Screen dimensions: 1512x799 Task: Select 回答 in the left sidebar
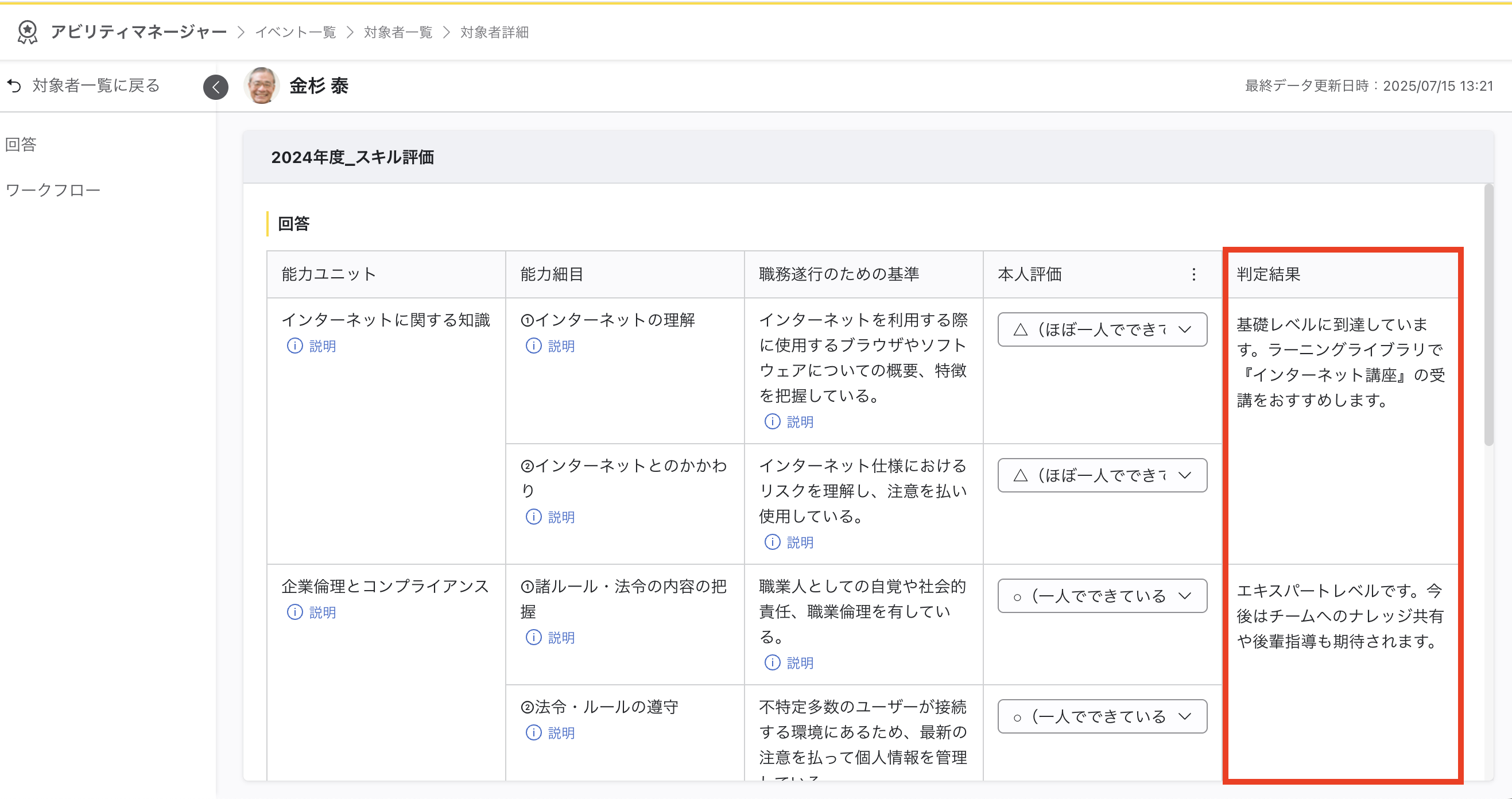coord(21,145)
